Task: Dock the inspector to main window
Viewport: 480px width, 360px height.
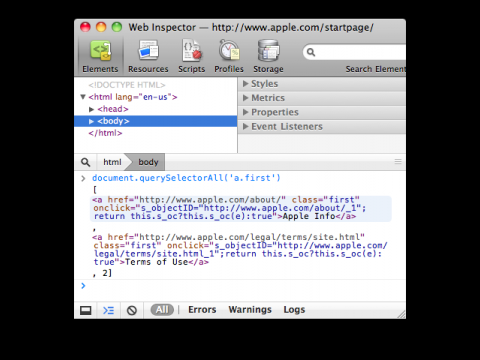Action: click(86, 311)
